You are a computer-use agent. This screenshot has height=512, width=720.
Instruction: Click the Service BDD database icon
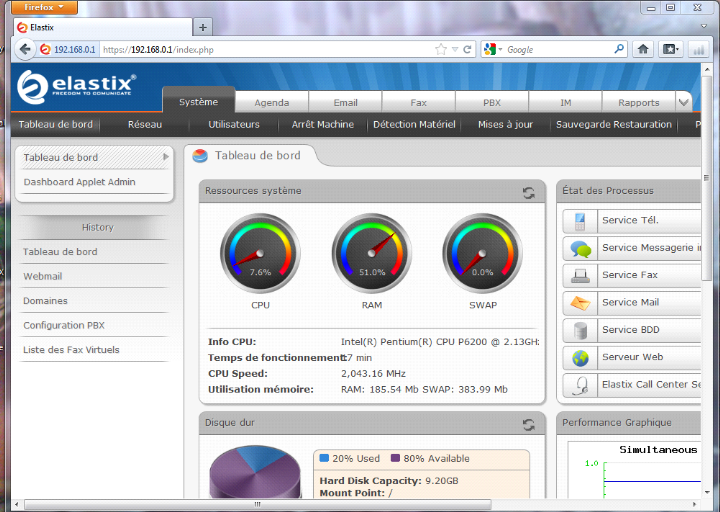click(580, 330)
